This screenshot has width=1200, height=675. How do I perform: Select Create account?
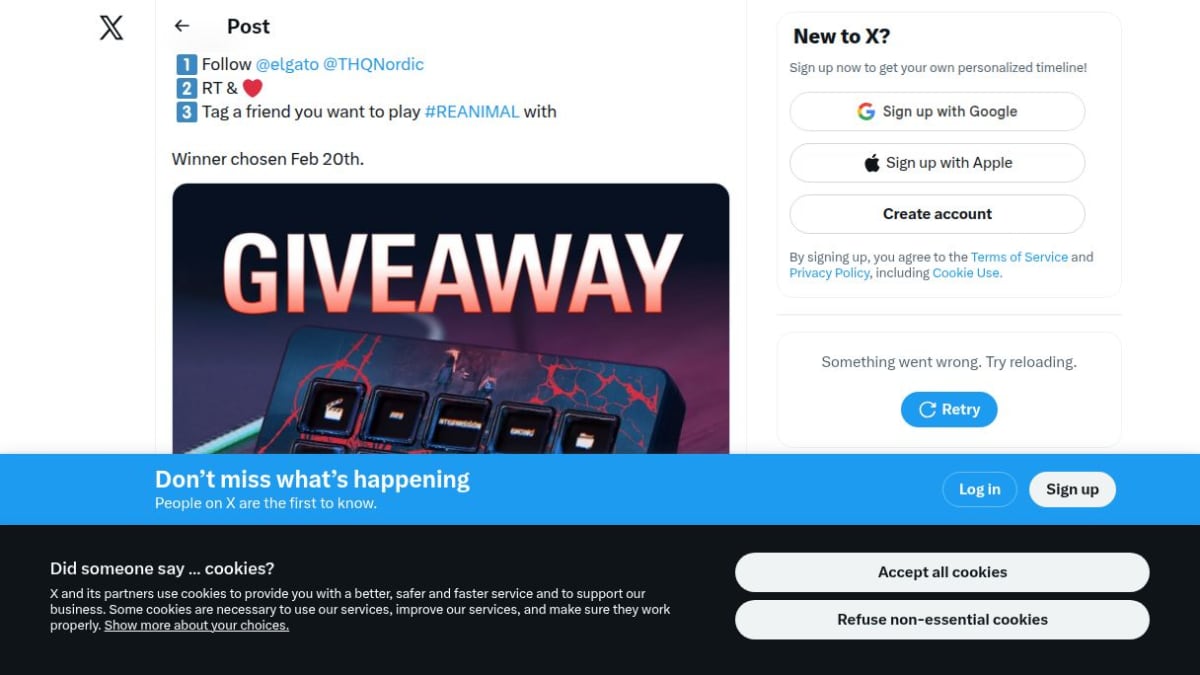point(937,214)
